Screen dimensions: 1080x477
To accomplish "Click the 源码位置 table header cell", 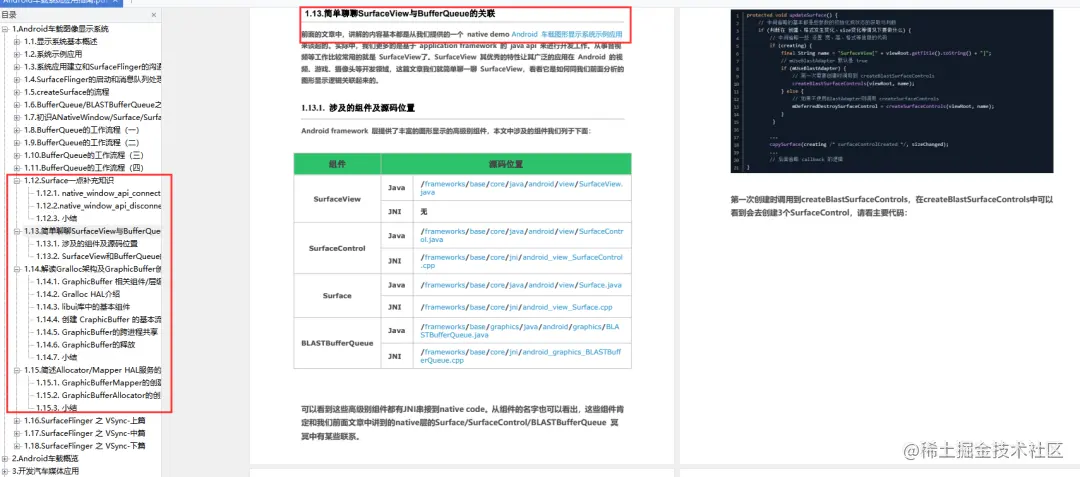I will pos(506,165).
